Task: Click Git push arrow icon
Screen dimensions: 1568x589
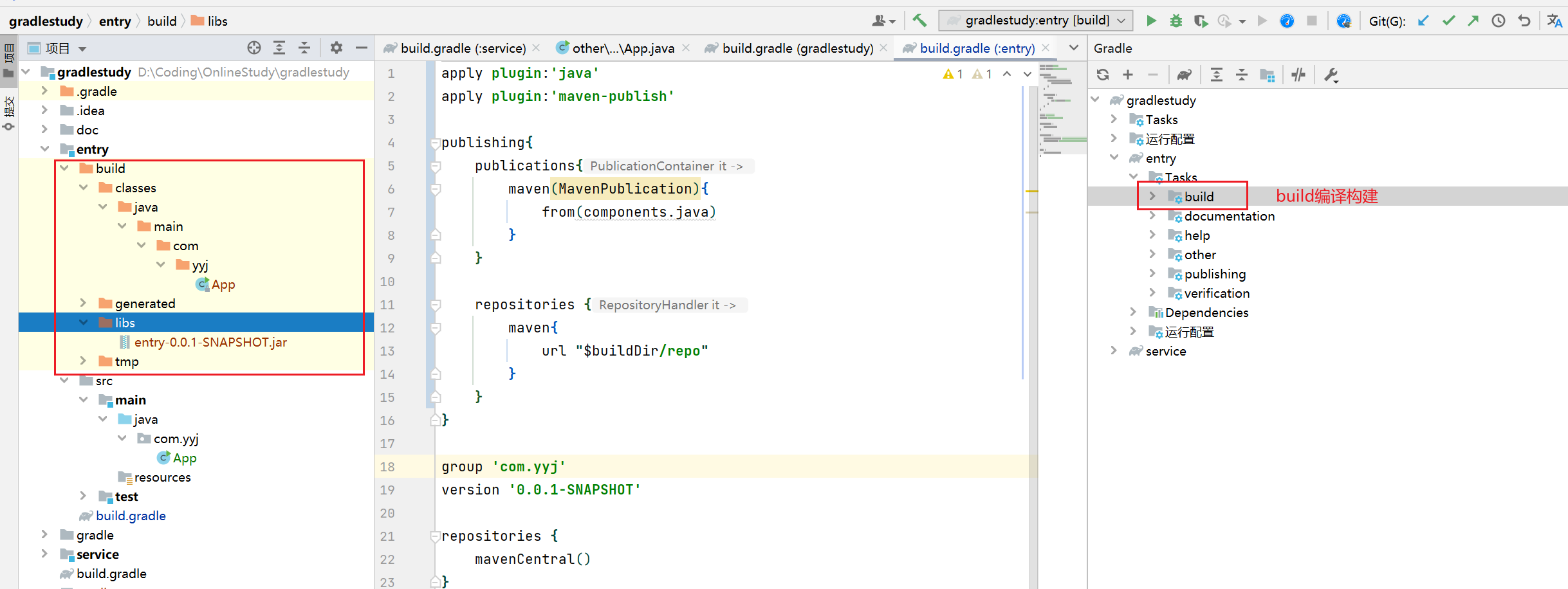Action: click(1473, 21)
